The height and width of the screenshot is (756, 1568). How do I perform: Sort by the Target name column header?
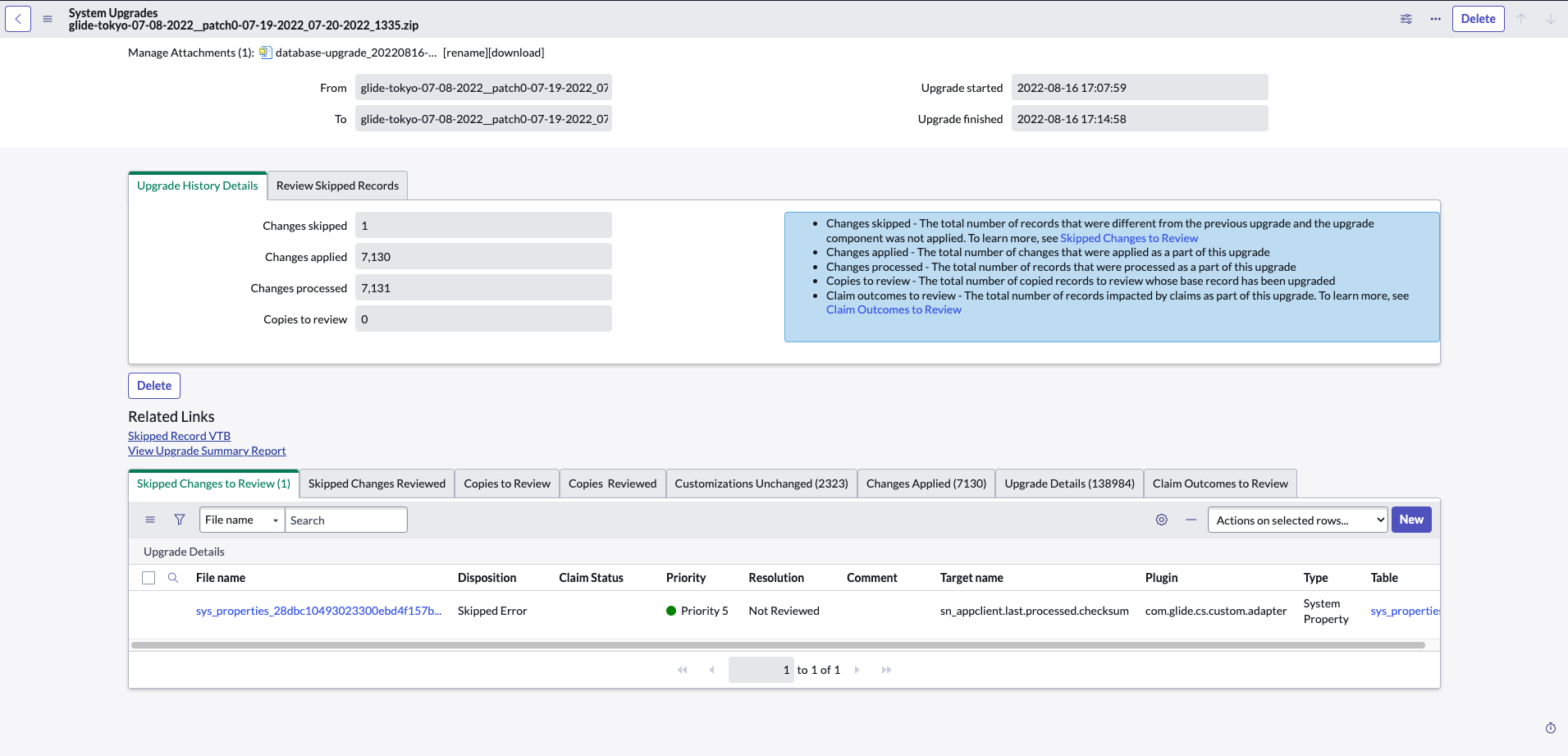[971, 578]
